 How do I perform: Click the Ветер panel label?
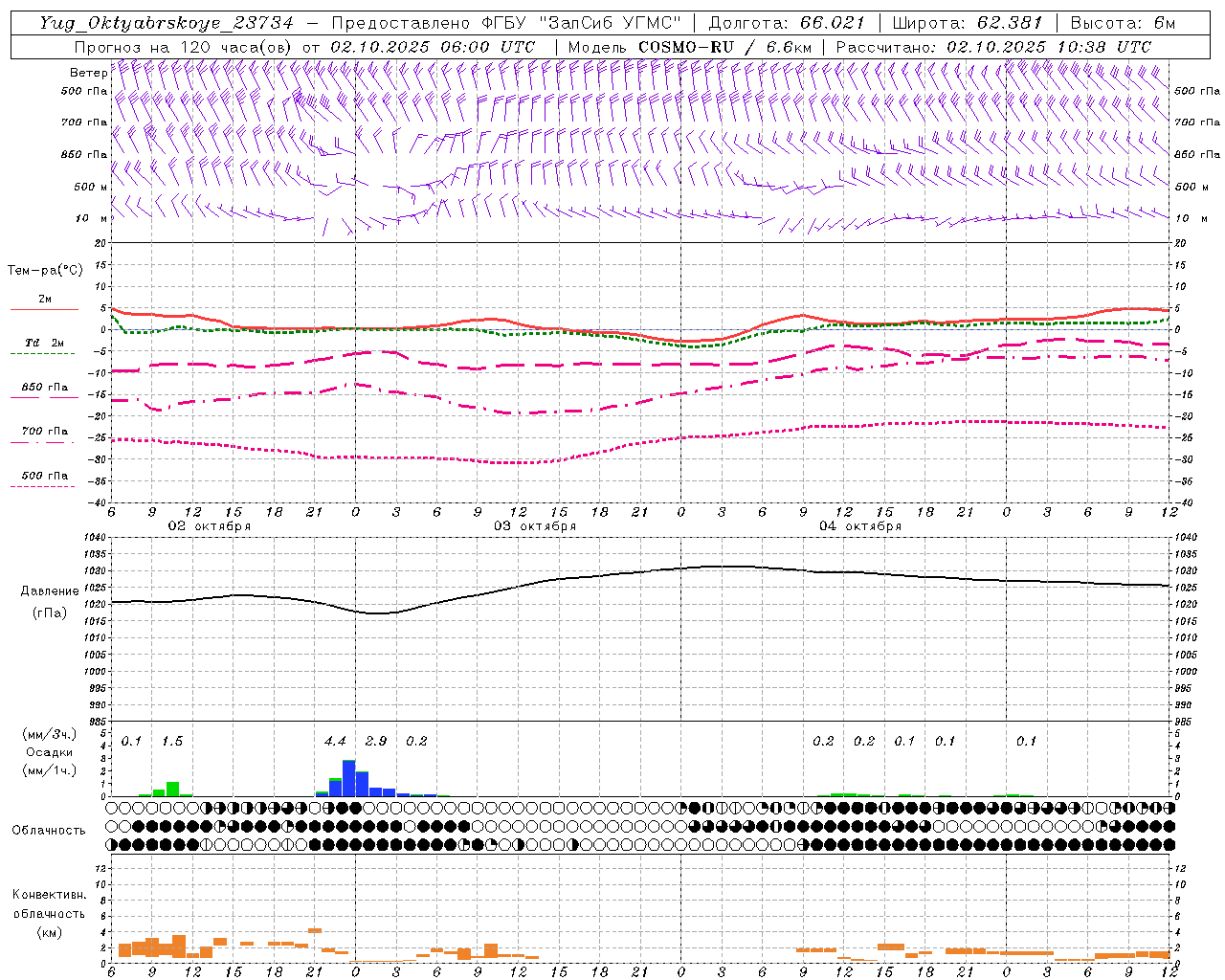pyautogui.click(x=88, y=73)
